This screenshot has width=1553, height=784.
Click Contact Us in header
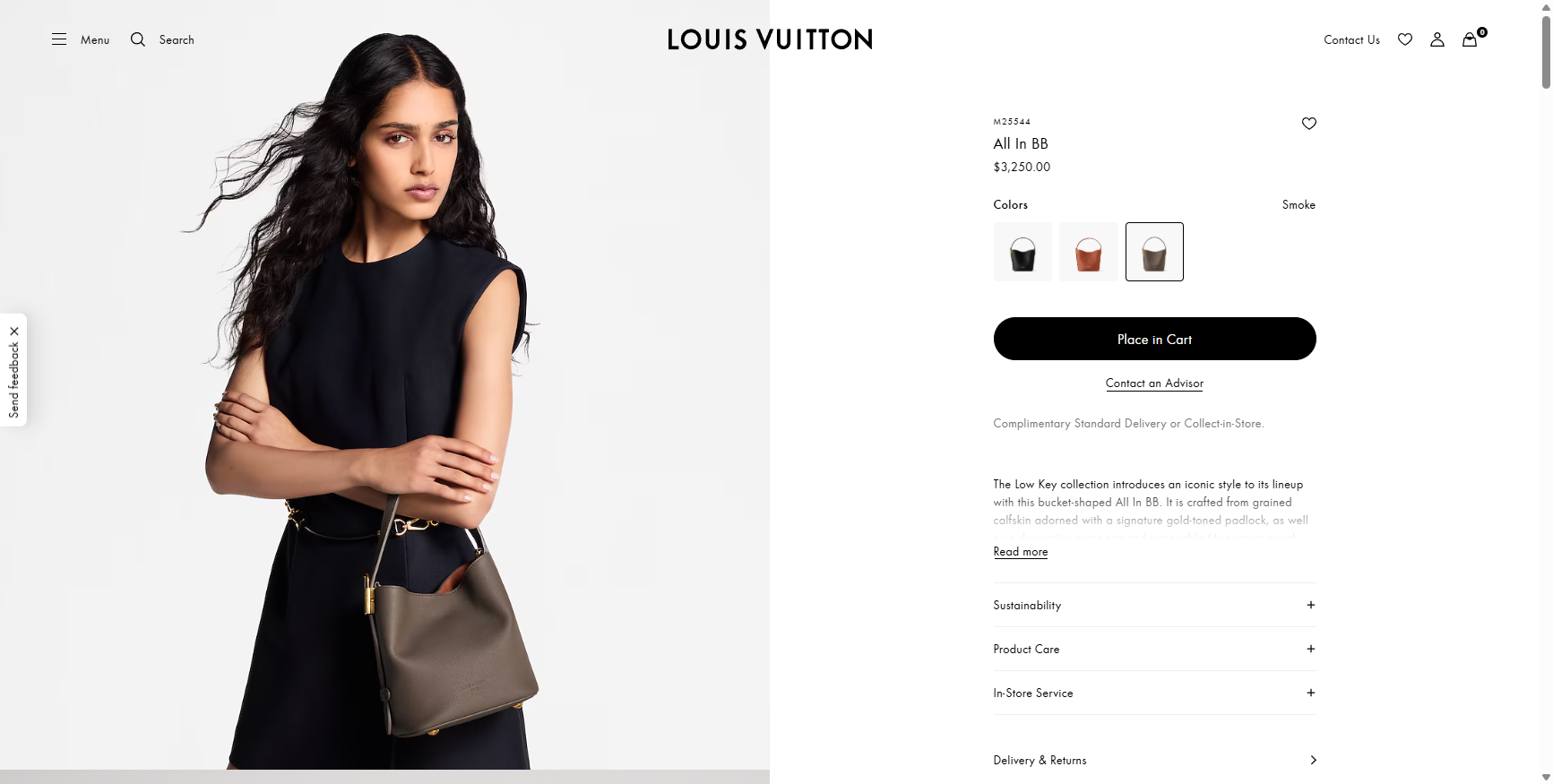[x=1351, y=39]
